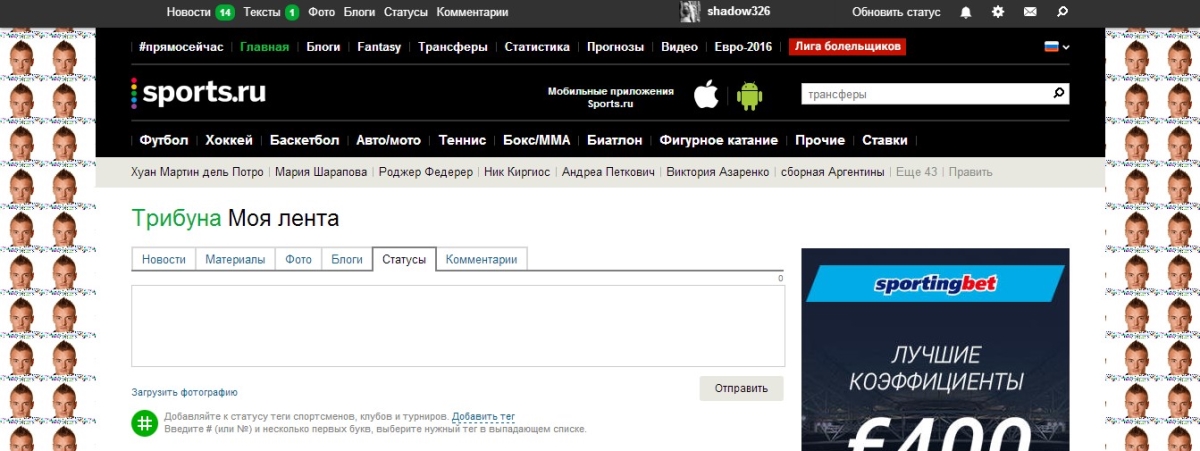Switch to Новости feed tab
This screenshot has width=1200, height=451.
click(164, 259)
